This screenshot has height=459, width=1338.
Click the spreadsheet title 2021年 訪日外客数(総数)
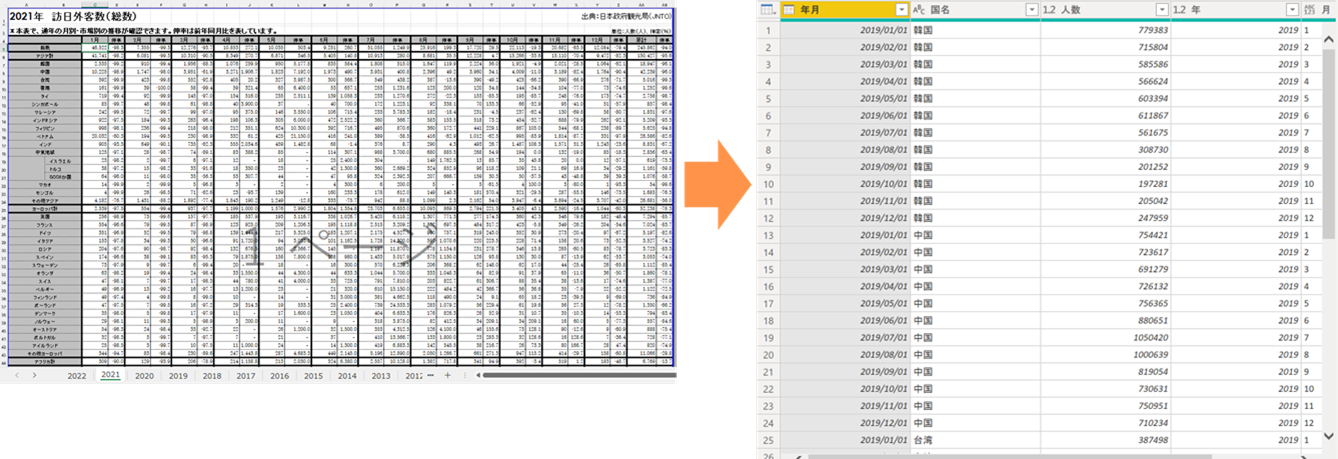click(x=74, y=17)
